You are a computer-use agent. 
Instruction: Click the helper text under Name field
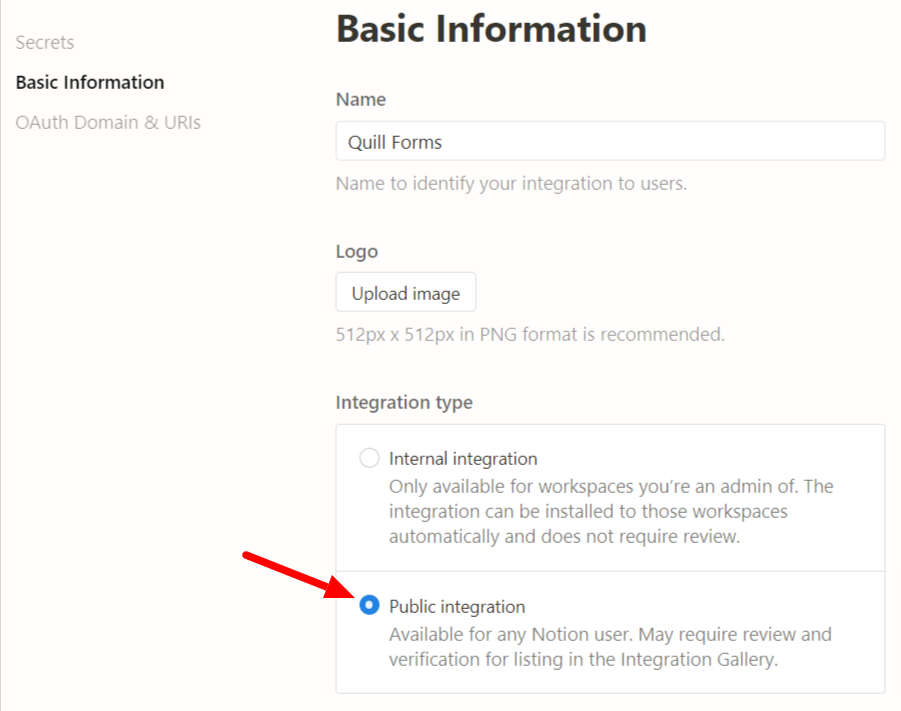(x=511, y=183)
